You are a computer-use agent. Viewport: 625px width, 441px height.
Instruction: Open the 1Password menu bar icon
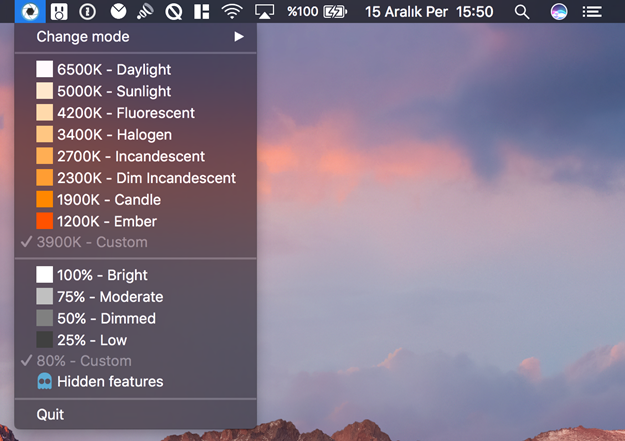click(88, 12)
